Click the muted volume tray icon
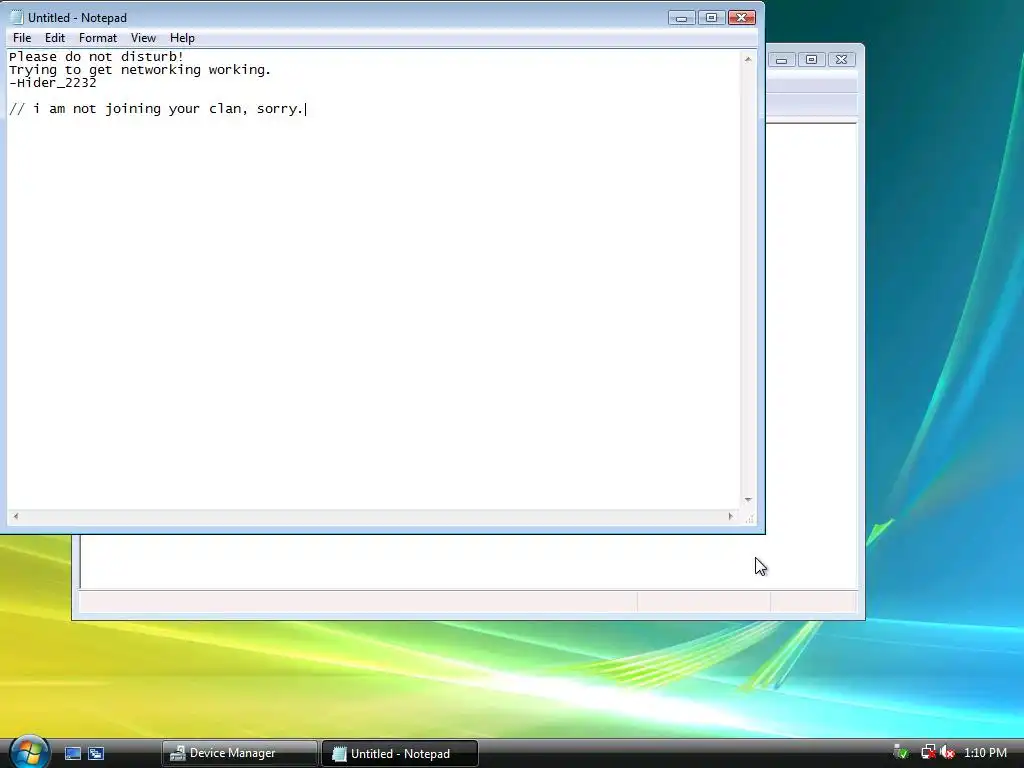Screen dimensions: 1024x768 [x=948, y=752]
